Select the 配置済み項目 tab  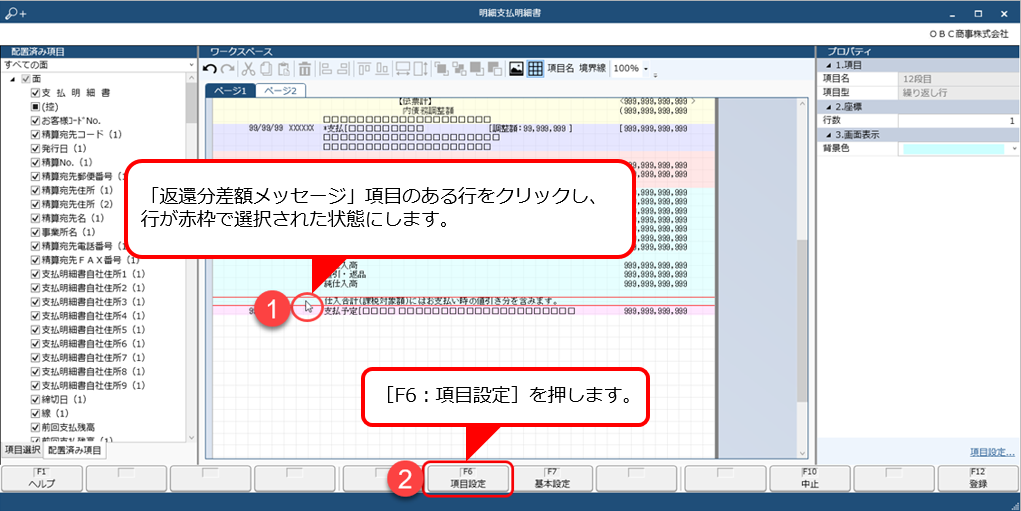[75, 450]
